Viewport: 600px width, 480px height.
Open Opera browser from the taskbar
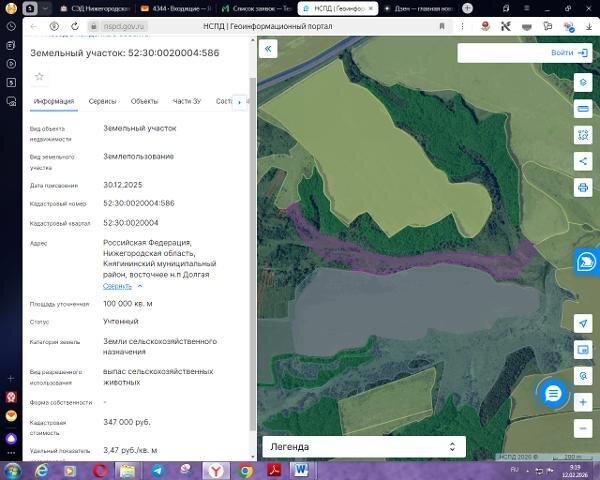coord(100,471)
